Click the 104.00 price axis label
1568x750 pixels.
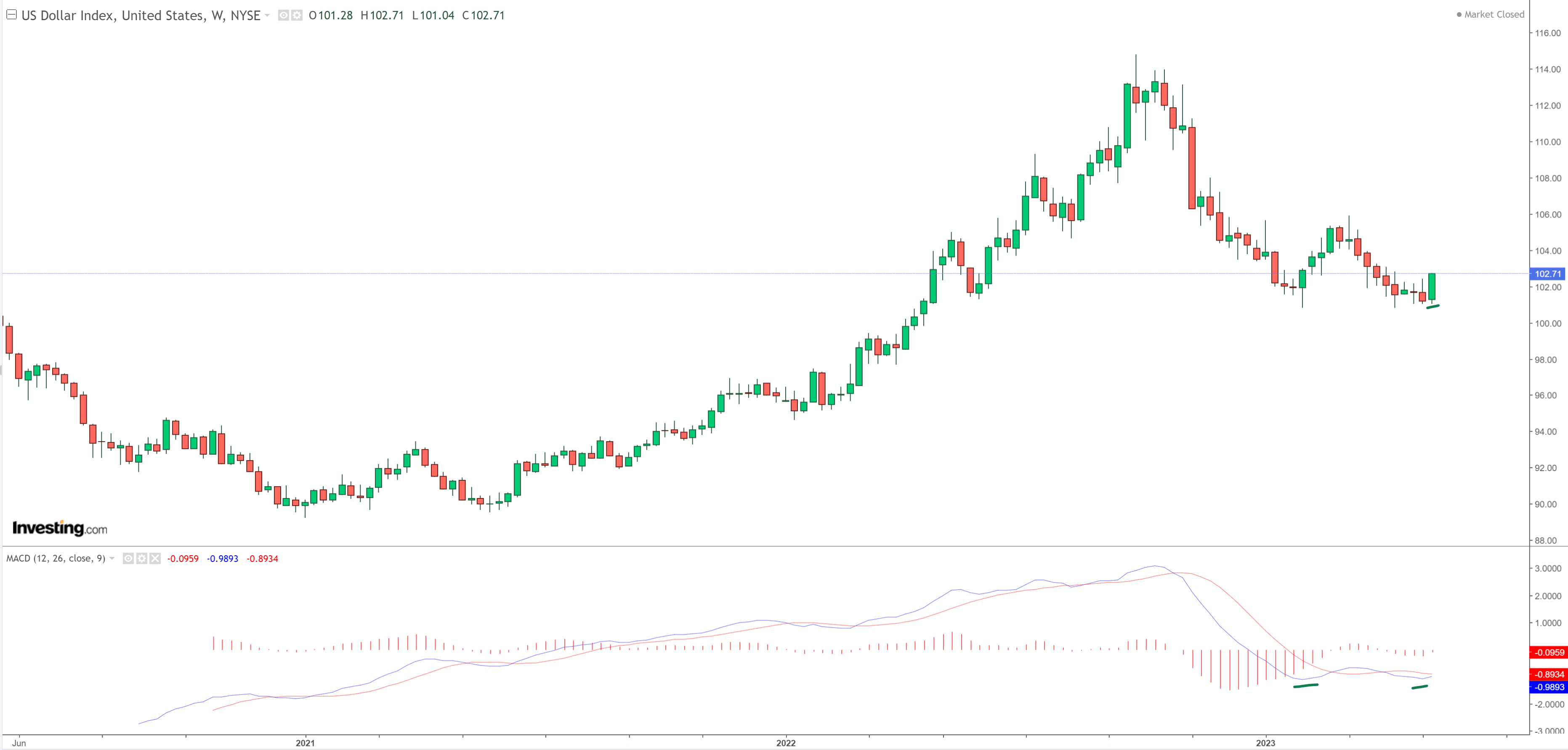click(1547, 251)
